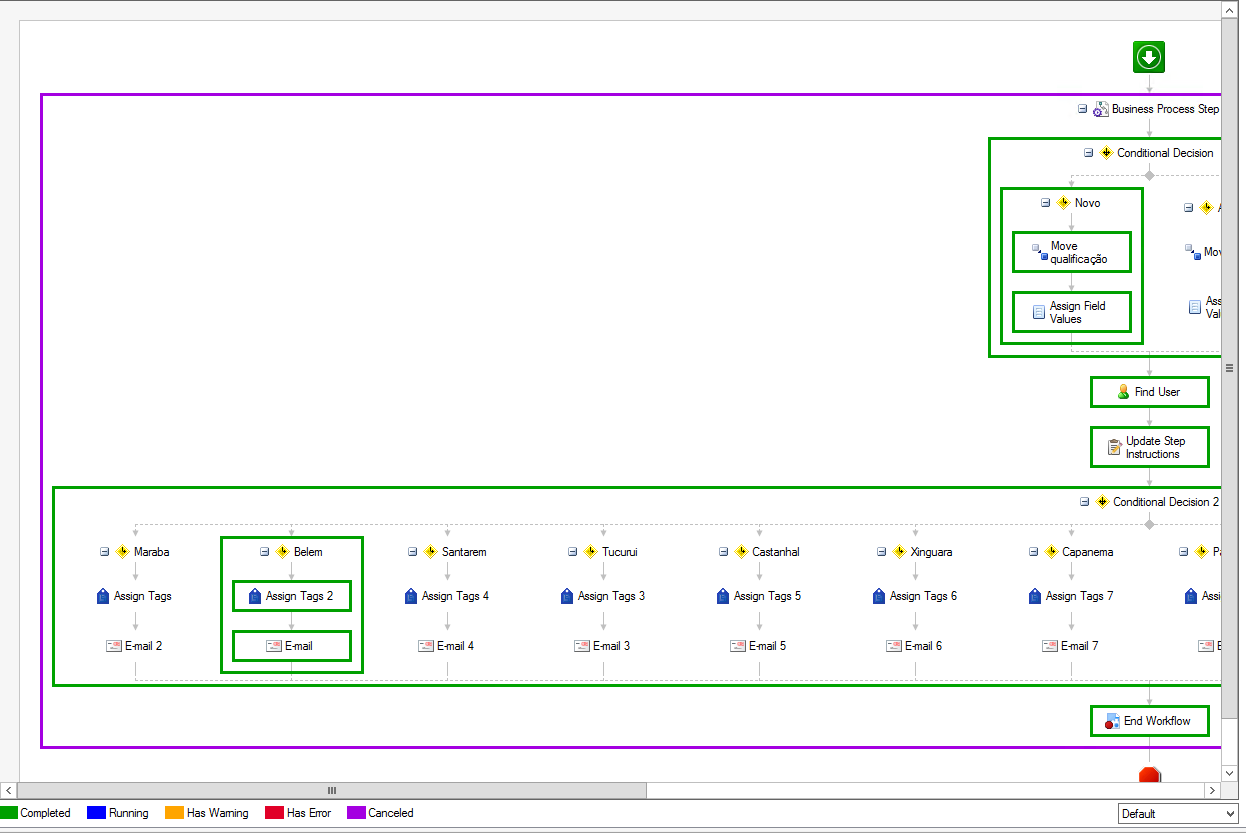Select the Business Process Step icon
Image resolution: width=1246 pixels, height=833 pixels.
click(1100, 109)
